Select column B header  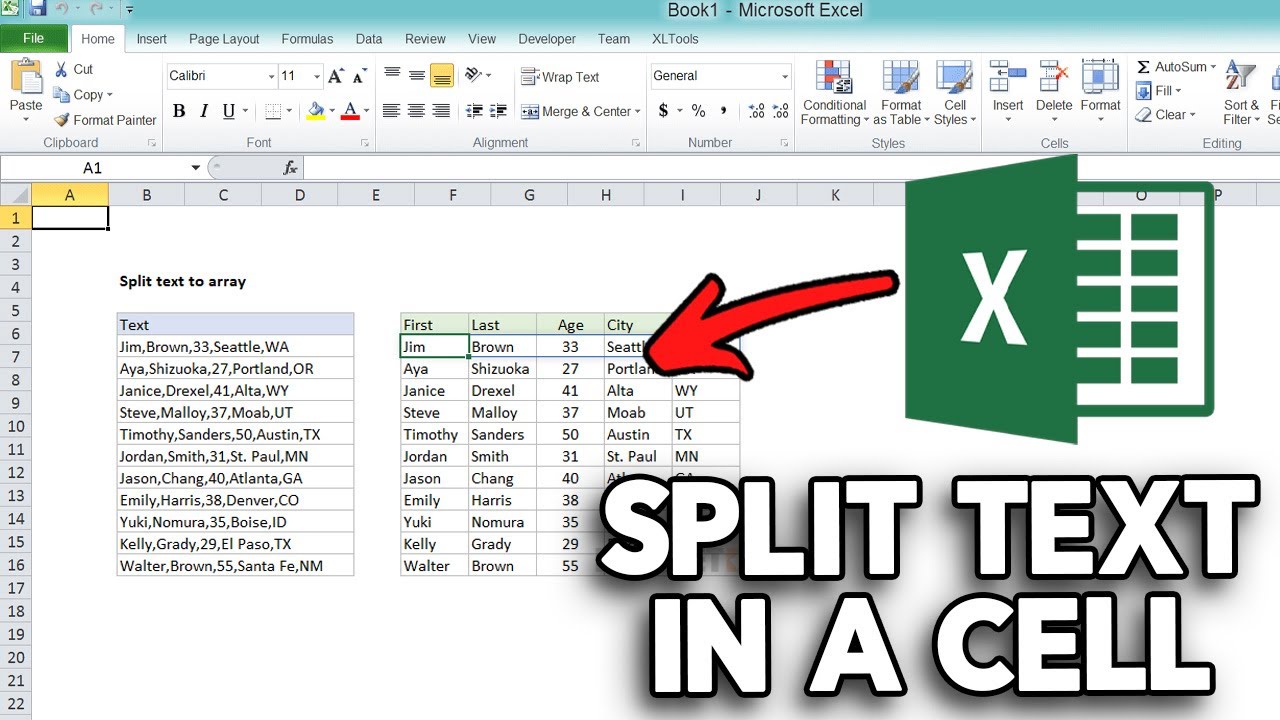pos(146,196)
